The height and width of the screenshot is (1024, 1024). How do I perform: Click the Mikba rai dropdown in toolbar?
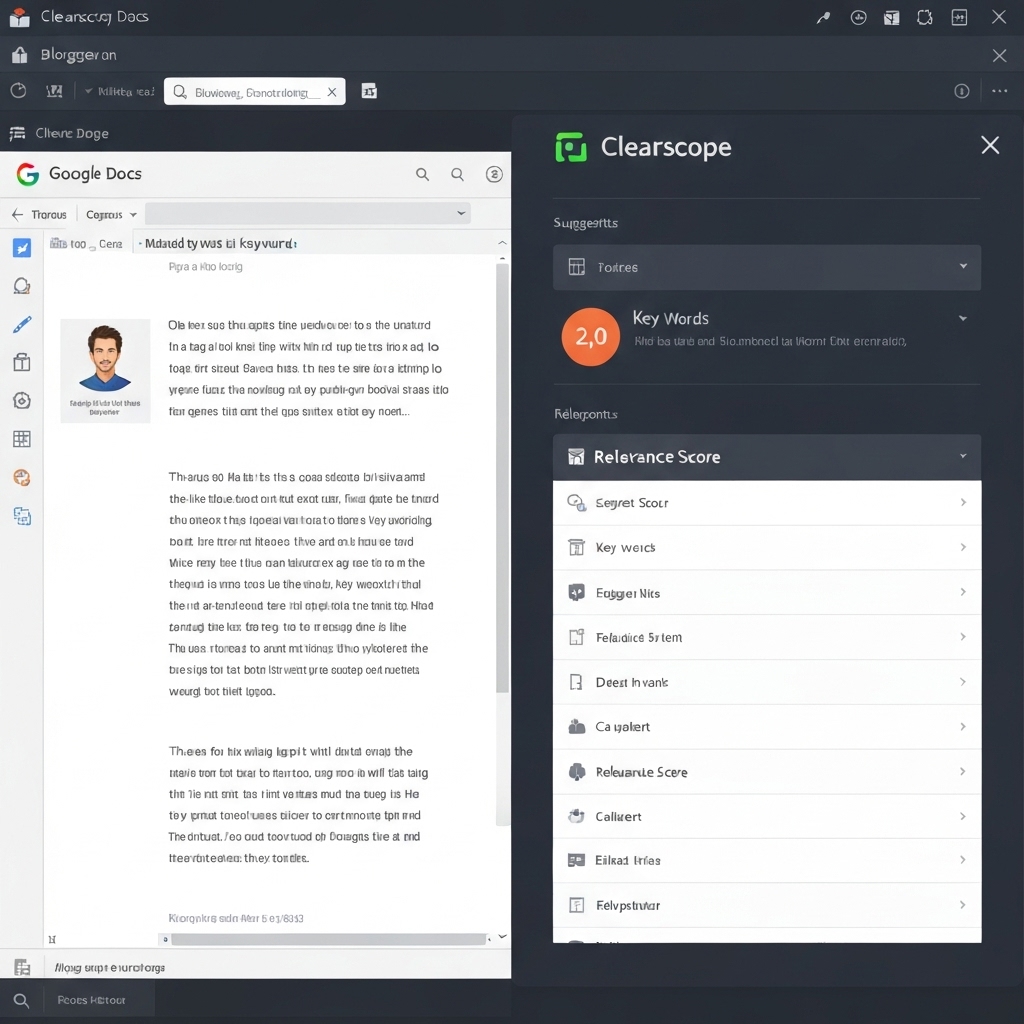[x=120, y=91]
